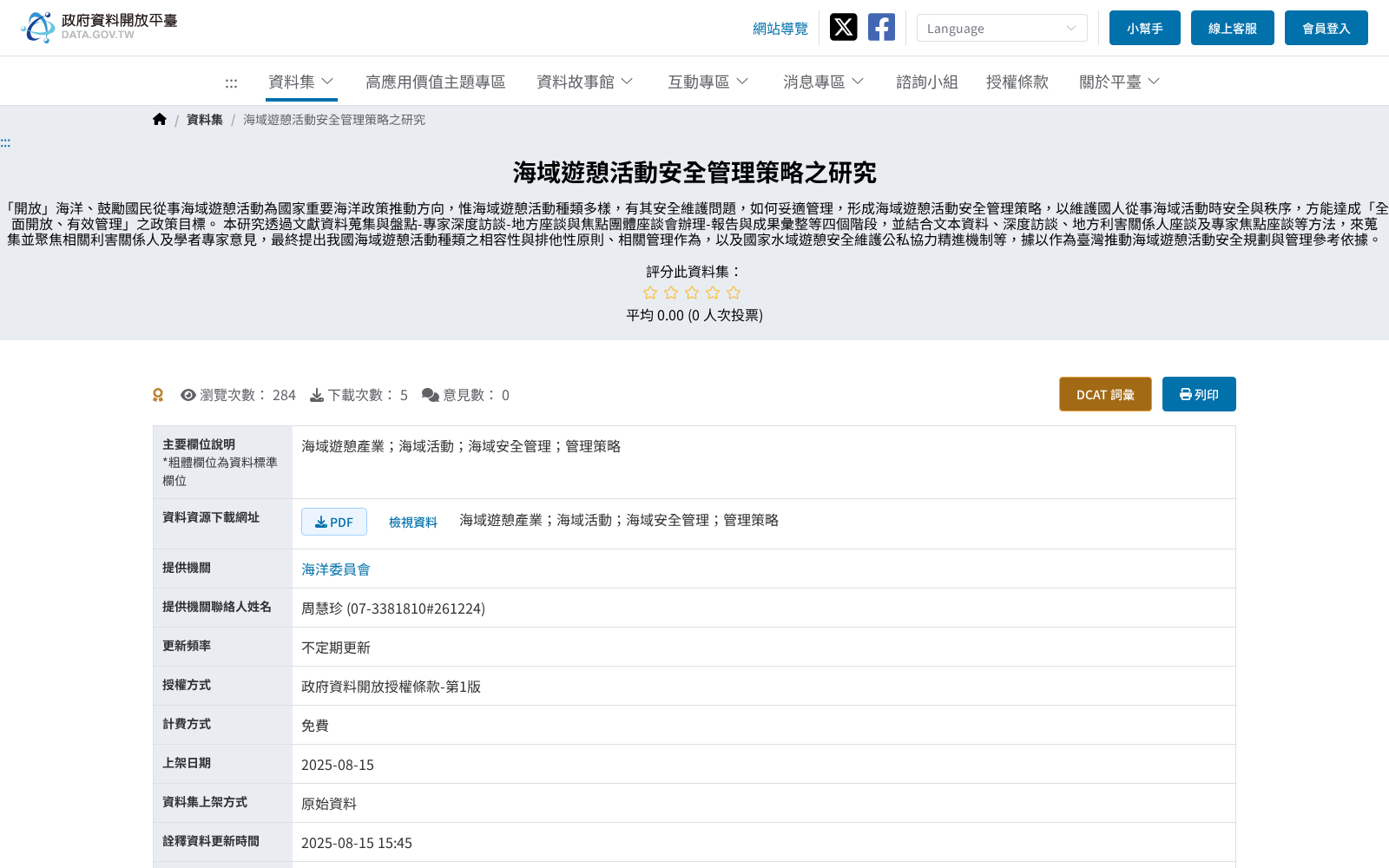Screen dimensions: 1389x868
Task: Click the text 平均 0.00 (0 人次投票)
Action: click(694, 315)
